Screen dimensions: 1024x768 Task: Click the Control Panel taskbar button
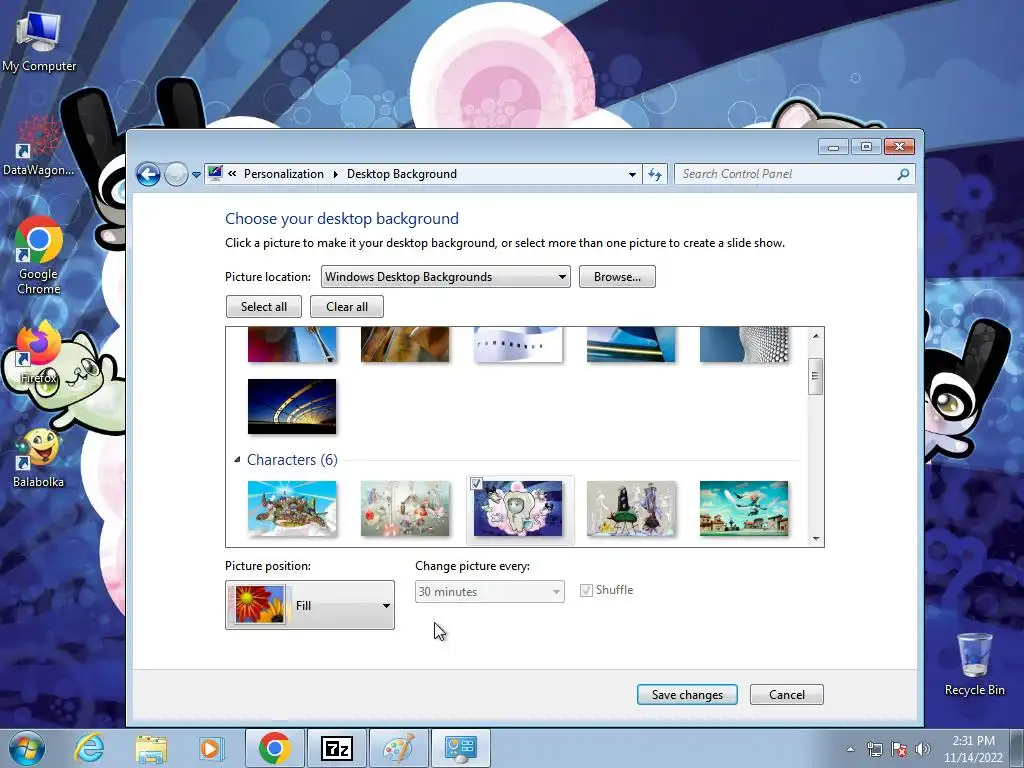click(x=460, y=748)
